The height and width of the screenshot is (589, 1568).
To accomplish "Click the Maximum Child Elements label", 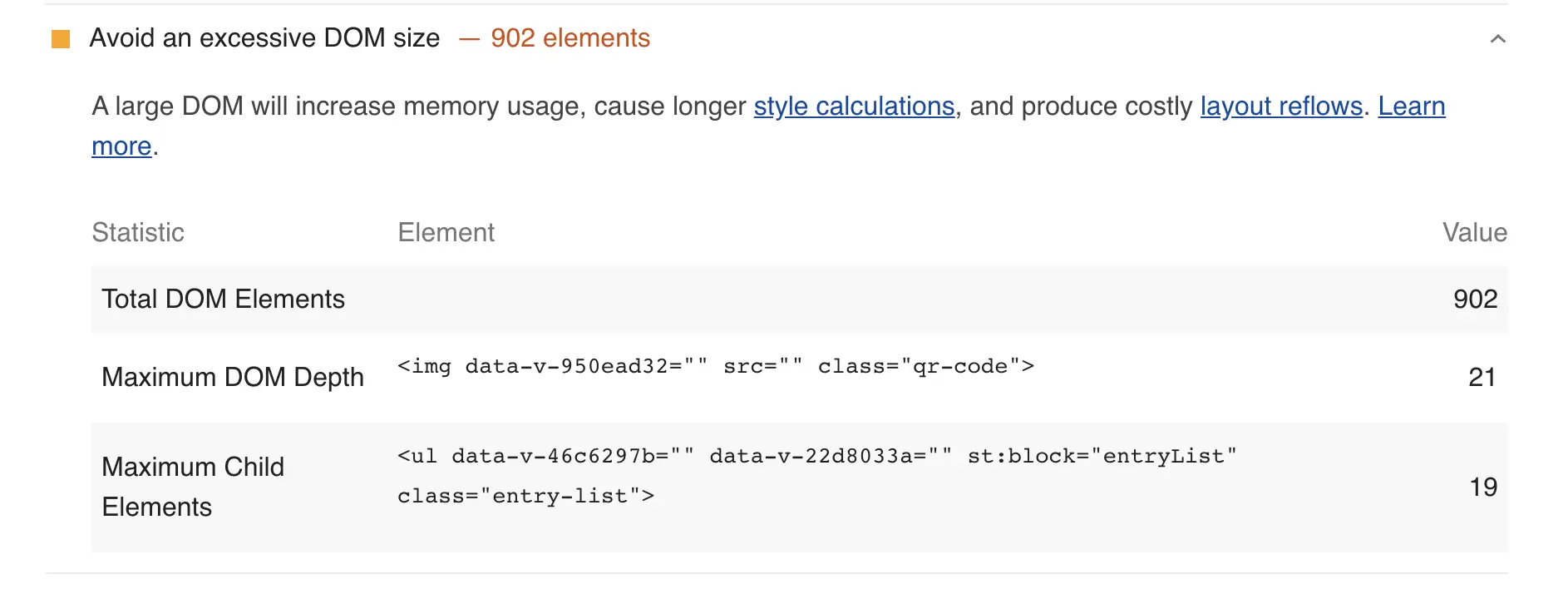I will tap(193, 487).
